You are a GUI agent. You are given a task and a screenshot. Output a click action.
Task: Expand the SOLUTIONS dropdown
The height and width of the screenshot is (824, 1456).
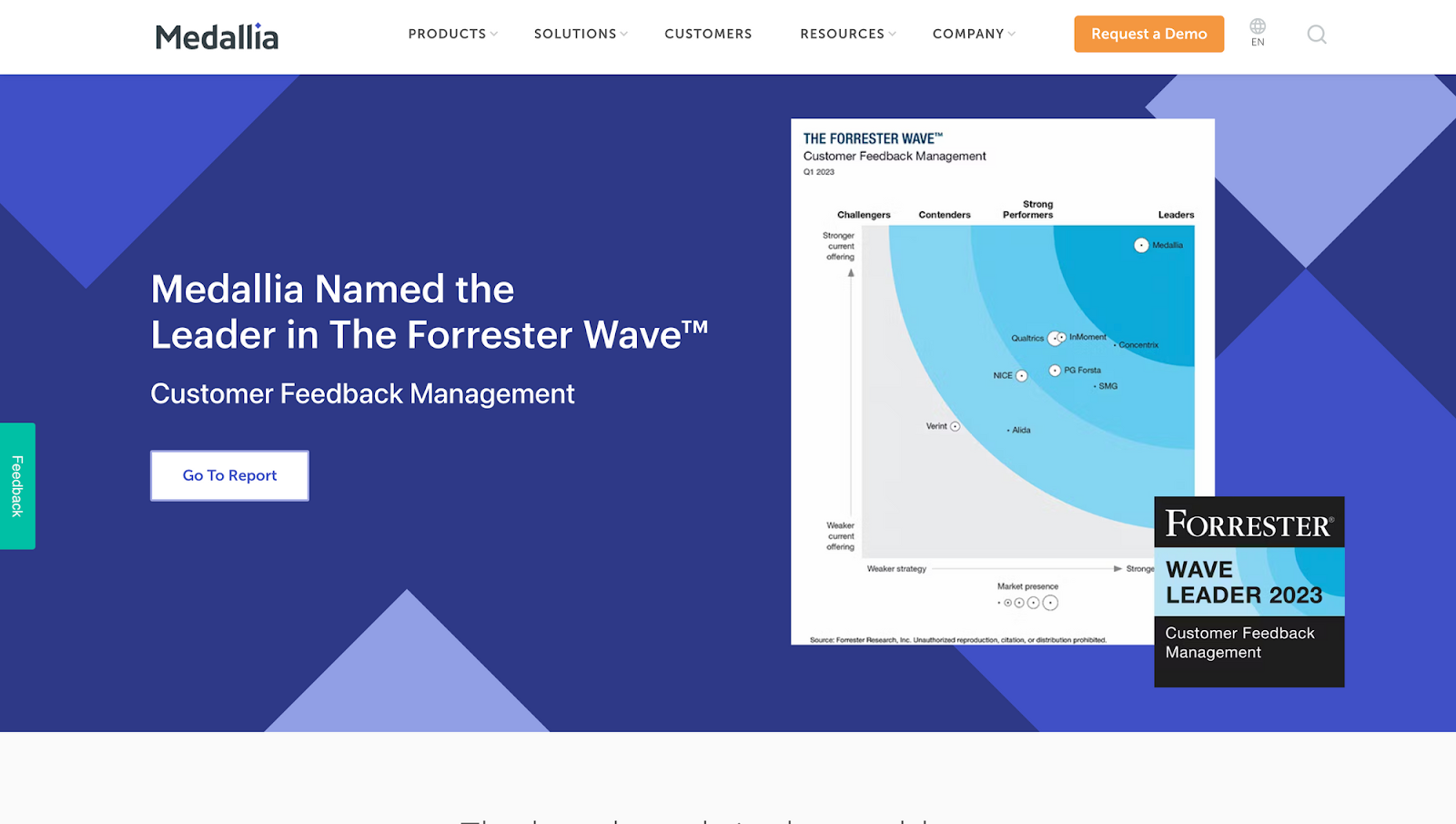tap(575, 34)
